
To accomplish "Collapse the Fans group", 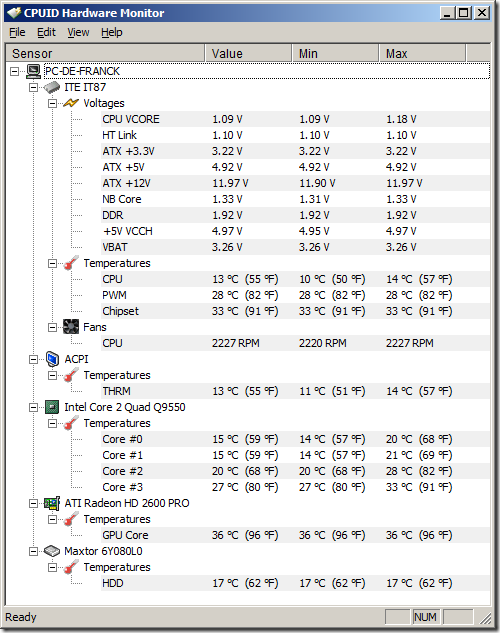I will coord(52,327).
